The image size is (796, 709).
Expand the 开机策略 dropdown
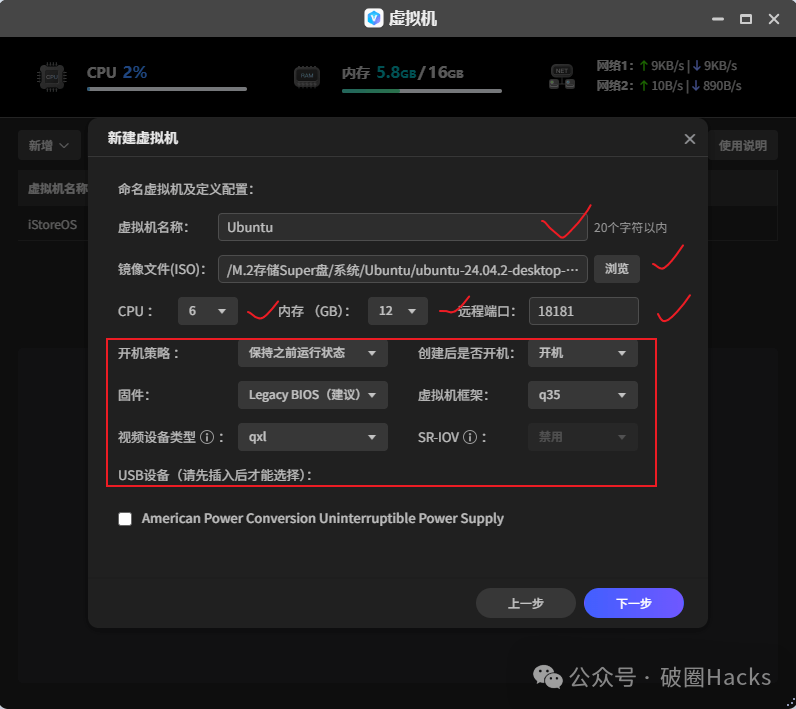[x=312, y=353]
